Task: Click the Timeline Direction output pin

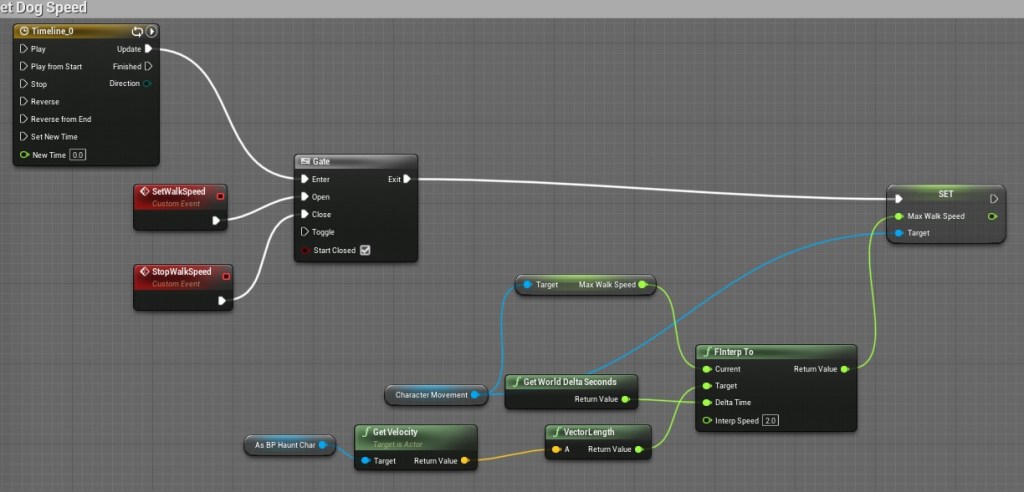Action: pyautogui.click(x=148, y=84)
